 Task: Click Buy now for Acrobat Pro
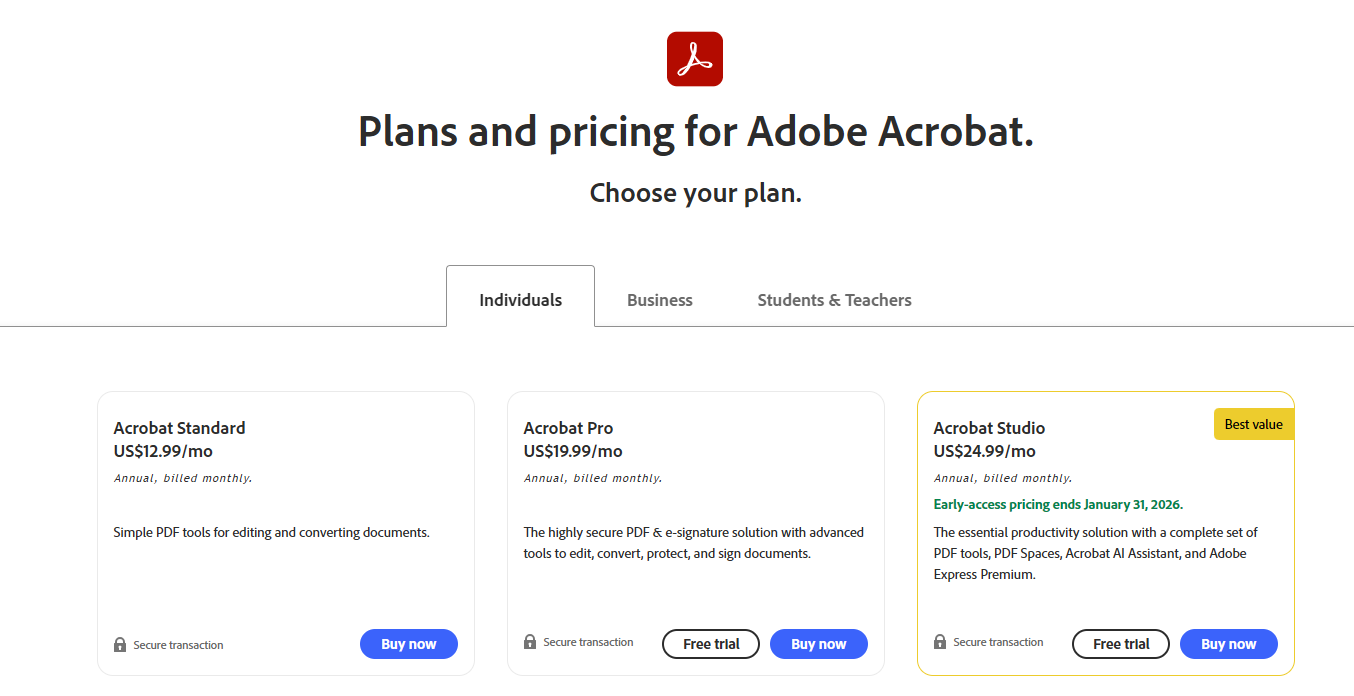click(x=818, y=643)
